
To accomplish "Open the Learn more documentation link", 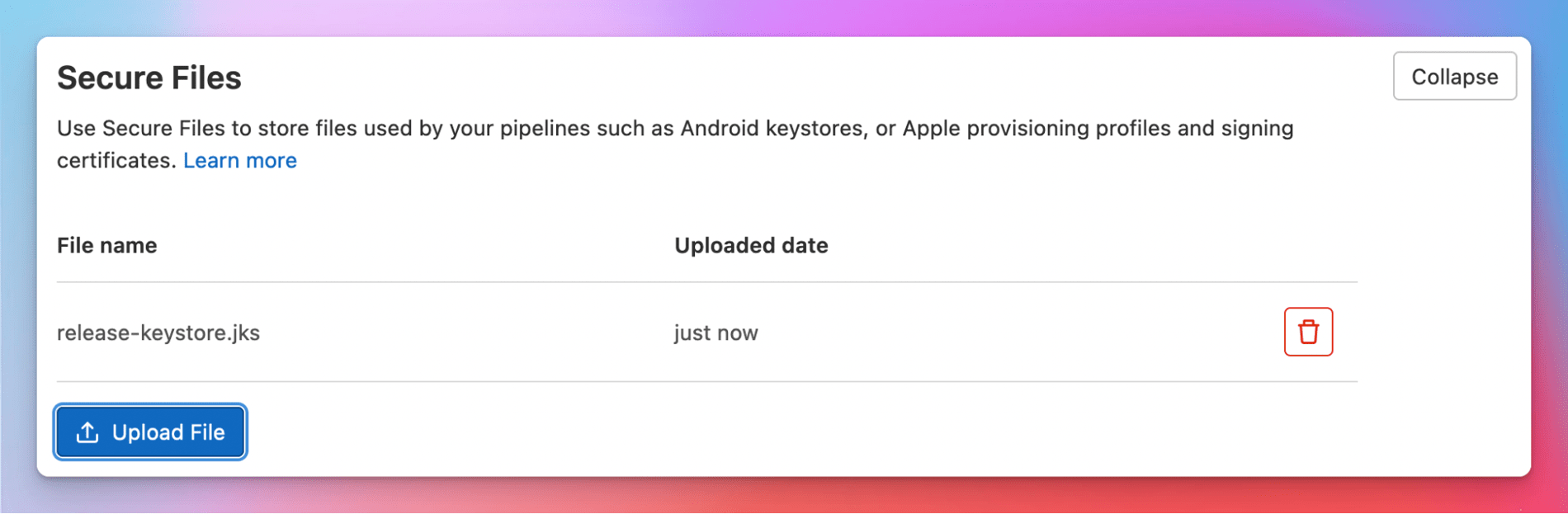I will (x=240, y=160).
